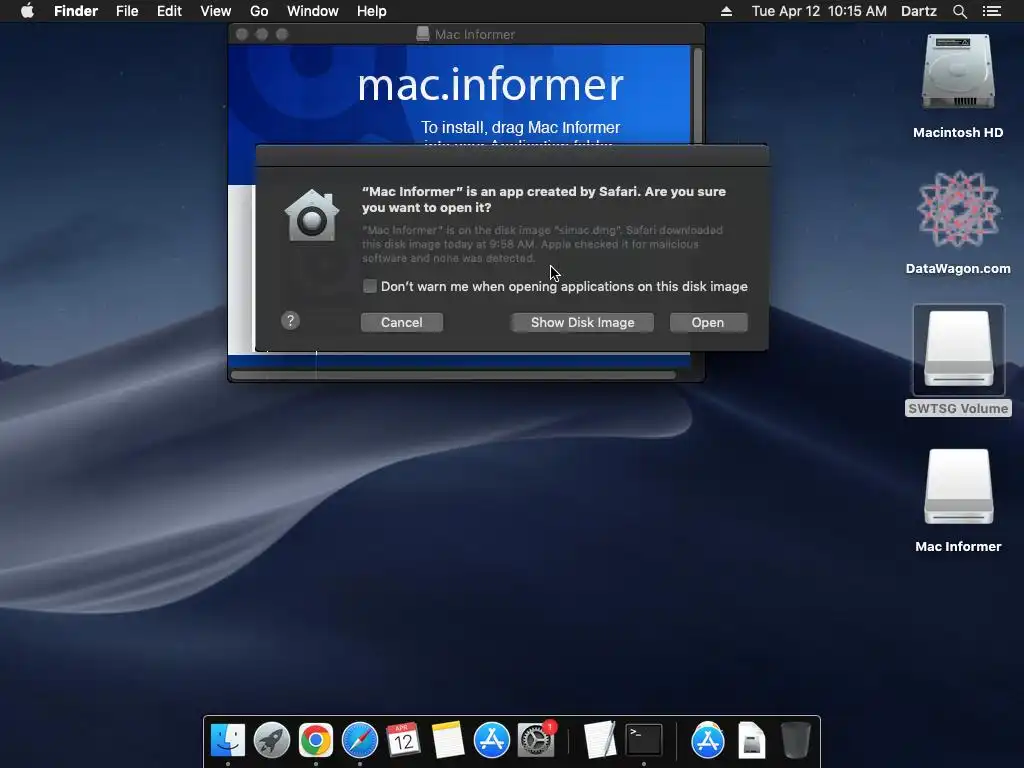Open the Apple menu
The image size is (1024, 768).
coord(27,11)
